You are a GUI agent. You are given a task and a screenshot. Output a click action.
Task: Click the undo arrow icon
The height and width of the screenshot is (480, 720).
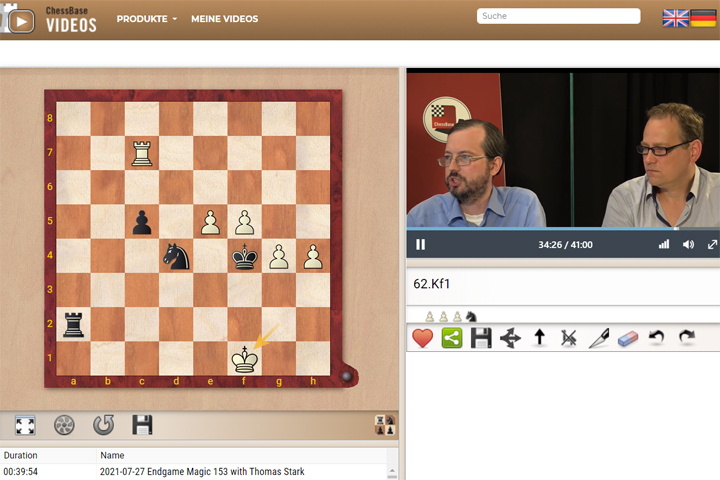(657, 338)
